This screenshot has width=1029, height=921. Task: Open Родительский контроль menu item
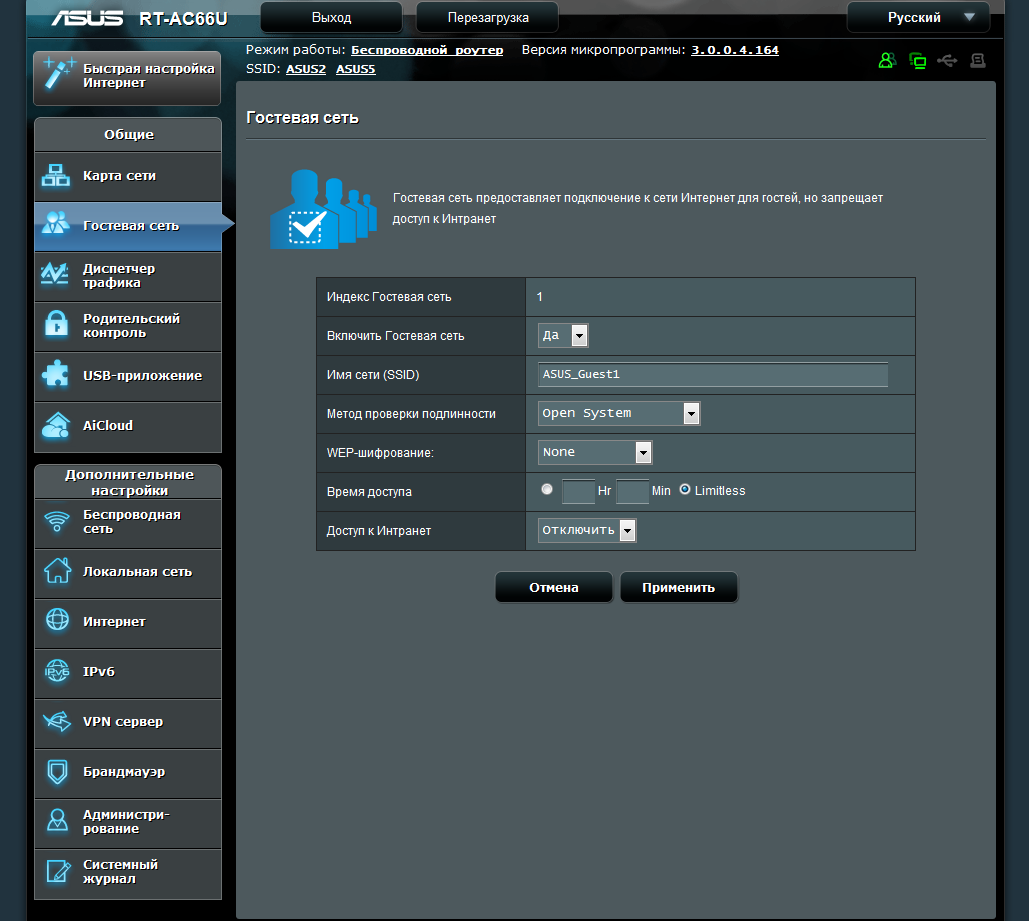pyautogui.click(x=128, y=326)
